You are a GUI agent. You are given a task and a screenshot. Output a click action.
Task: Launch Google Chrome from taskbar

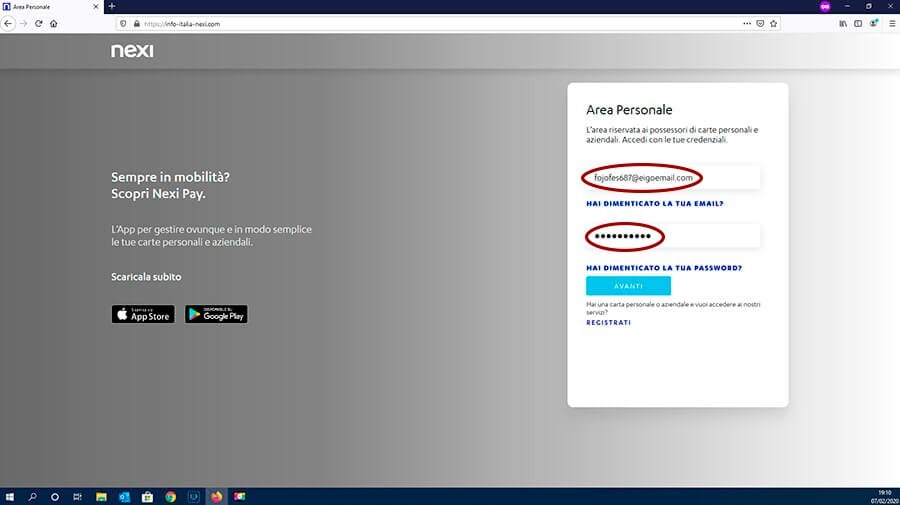170,497
